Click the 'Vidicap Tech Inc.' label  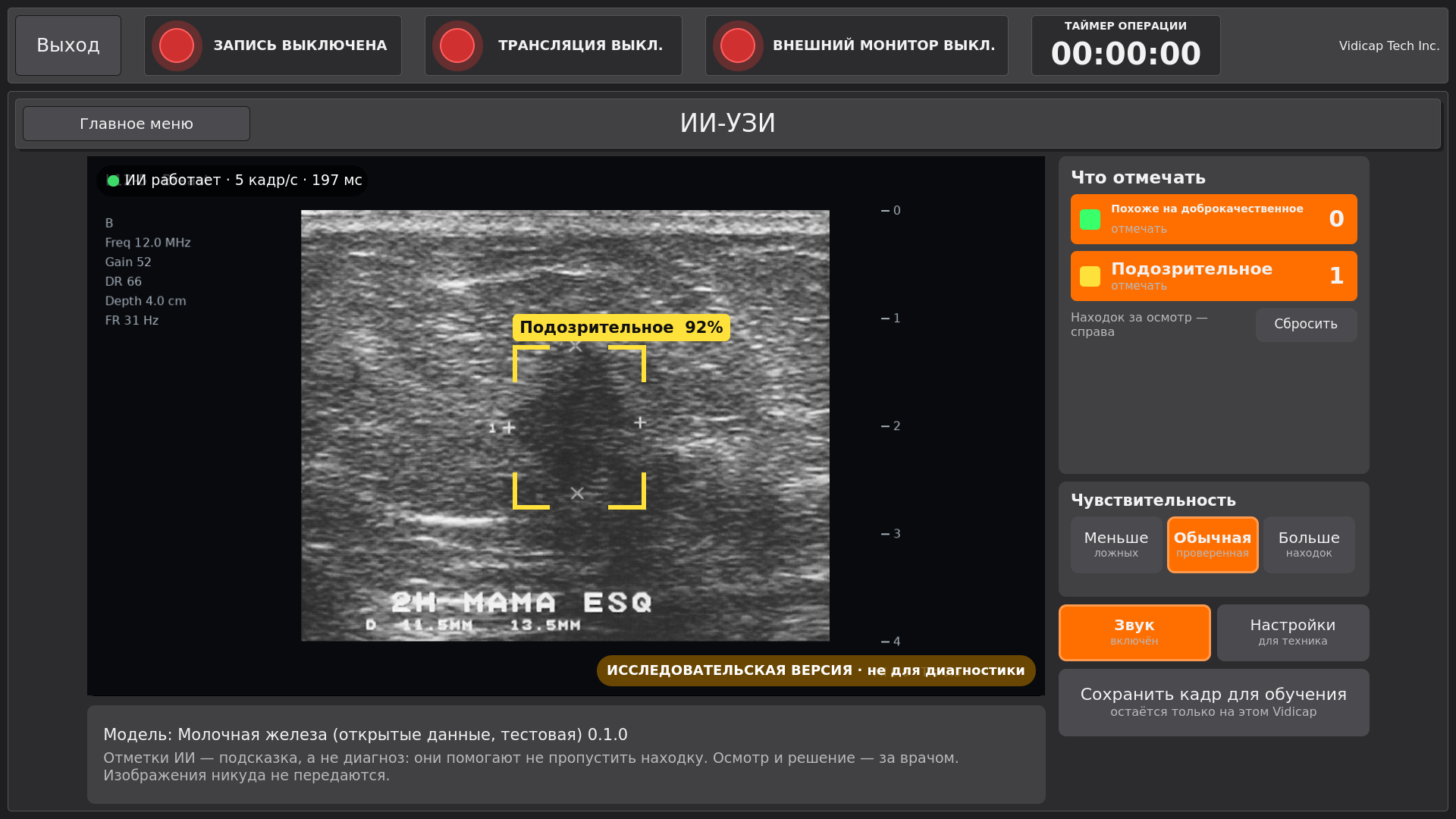1389,45
